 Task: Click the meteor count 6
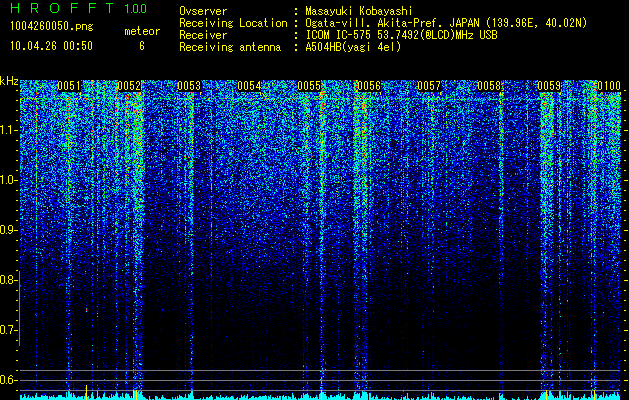tap(142, 46)
